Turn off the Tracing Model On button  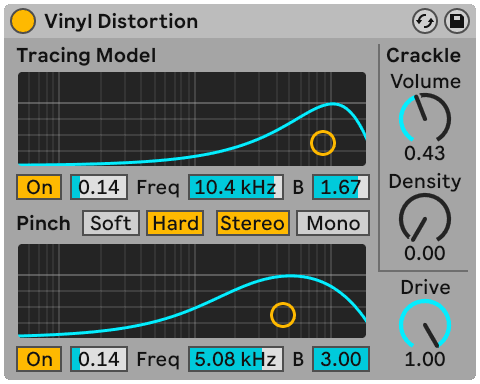(39, 187)
